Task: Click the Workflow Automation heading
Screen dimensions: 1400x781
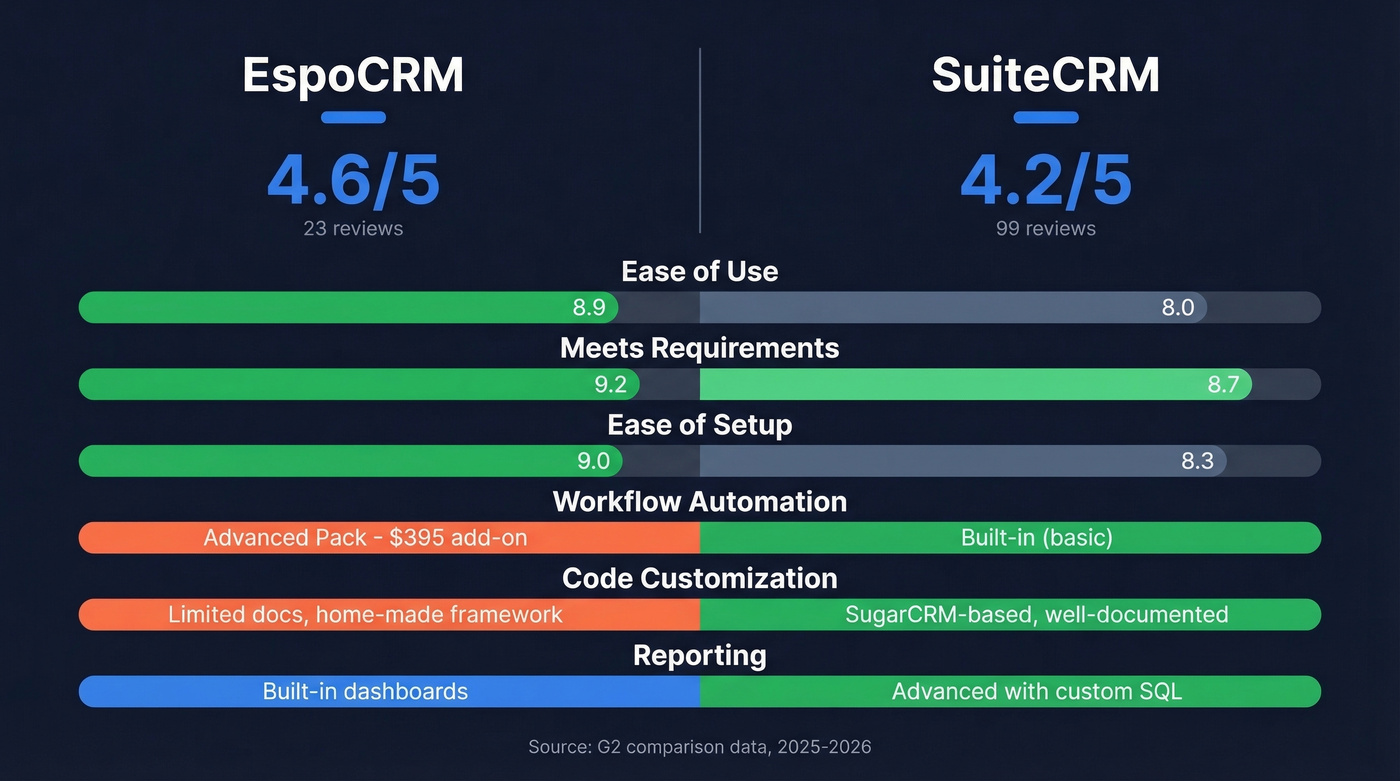Action: tap(699, 501)
